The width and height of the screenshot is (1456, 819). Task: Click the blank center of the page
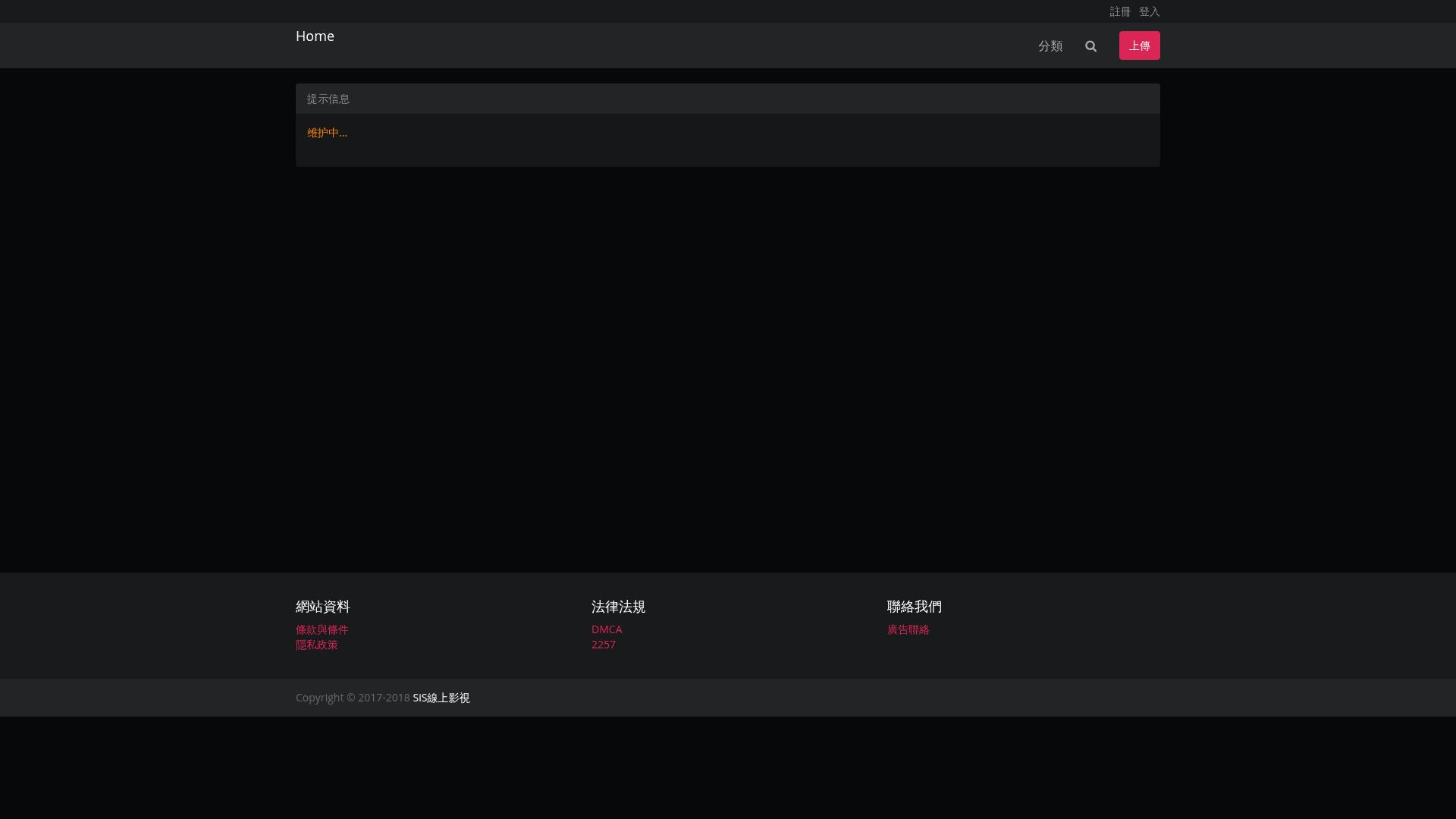(x=728, y=364)
